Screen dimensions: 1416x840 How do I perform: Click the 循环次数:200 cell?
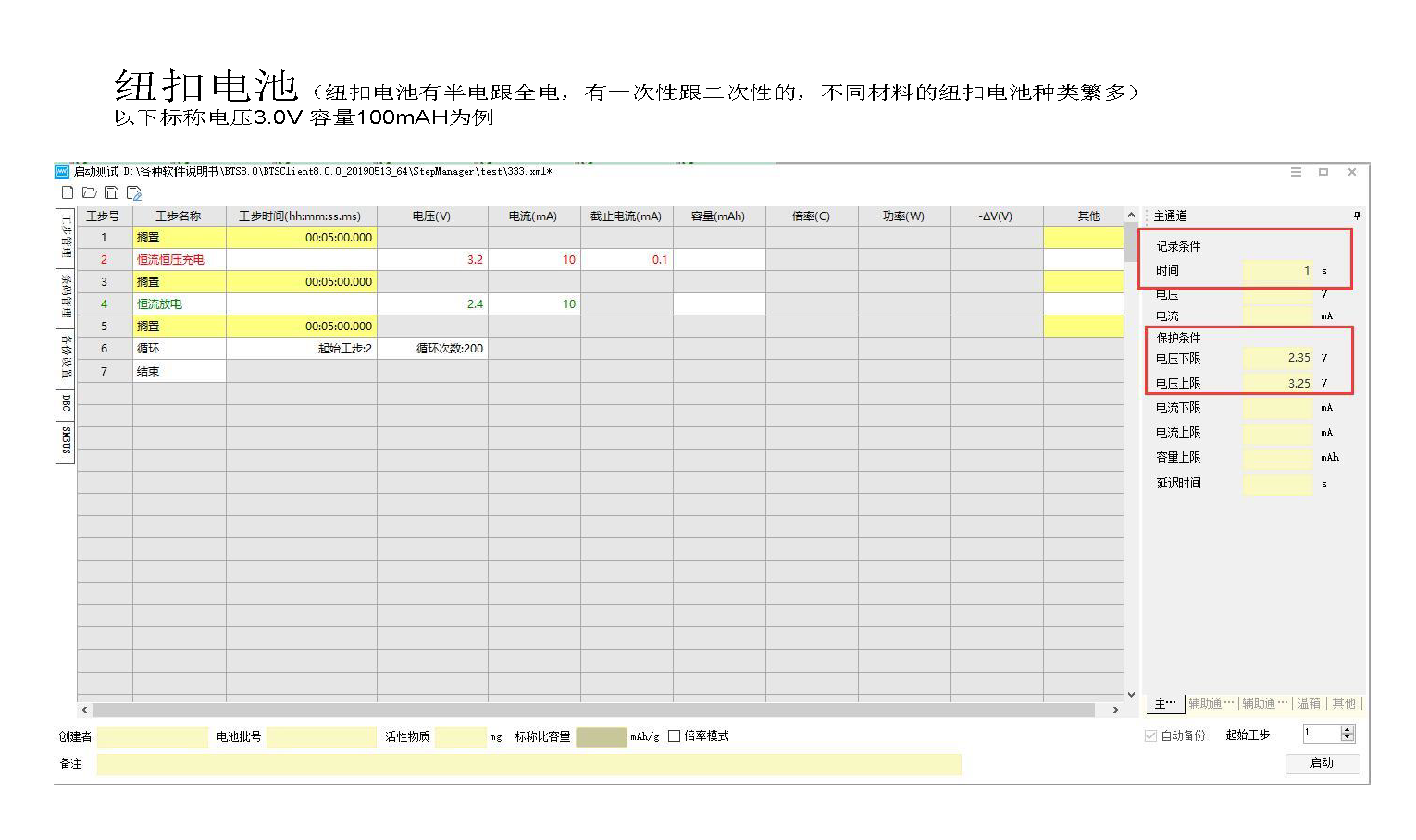pos(432,349)
